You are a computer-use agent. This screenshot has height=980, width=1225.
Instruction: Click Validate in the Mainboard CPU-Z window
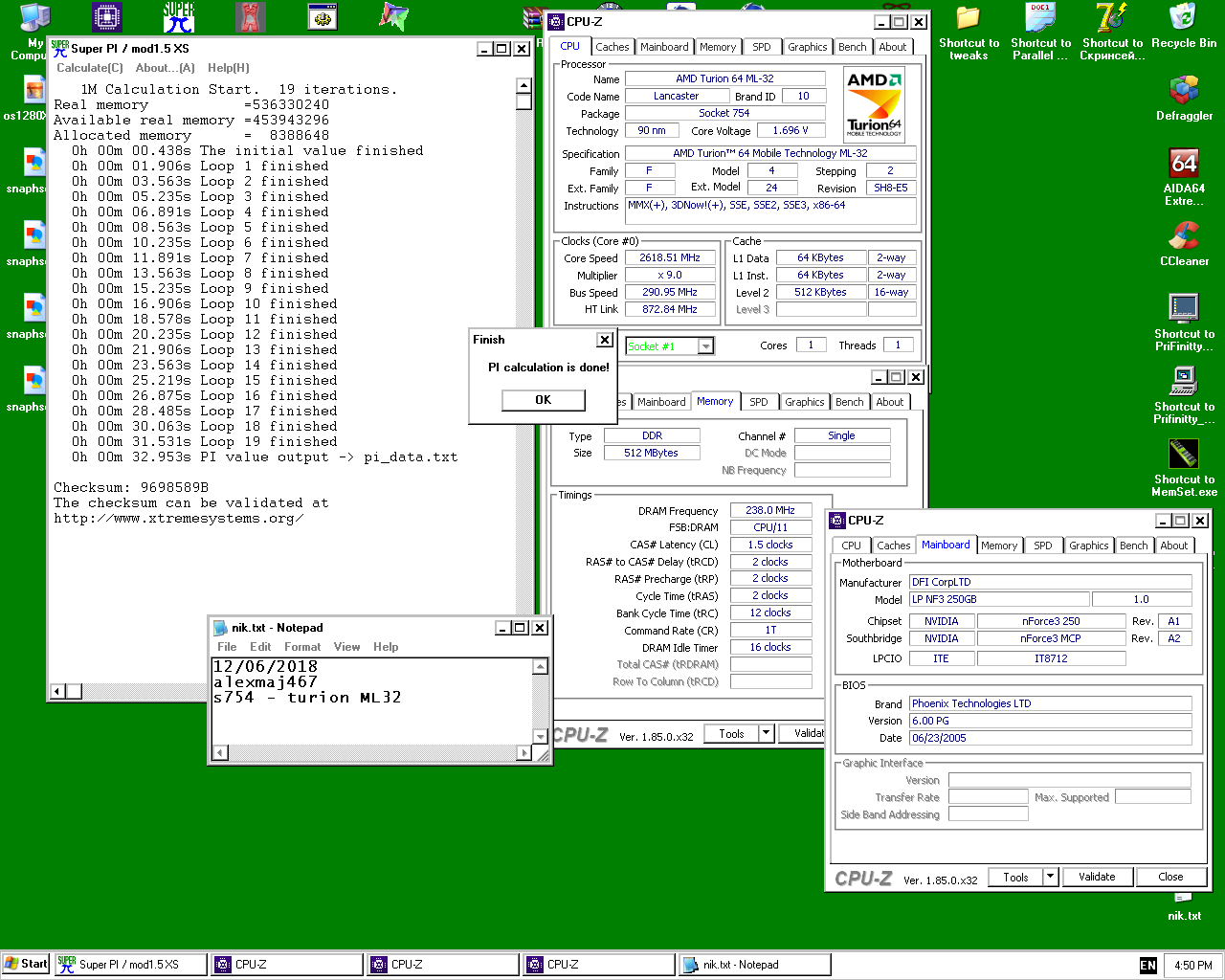coord(1097,877)
